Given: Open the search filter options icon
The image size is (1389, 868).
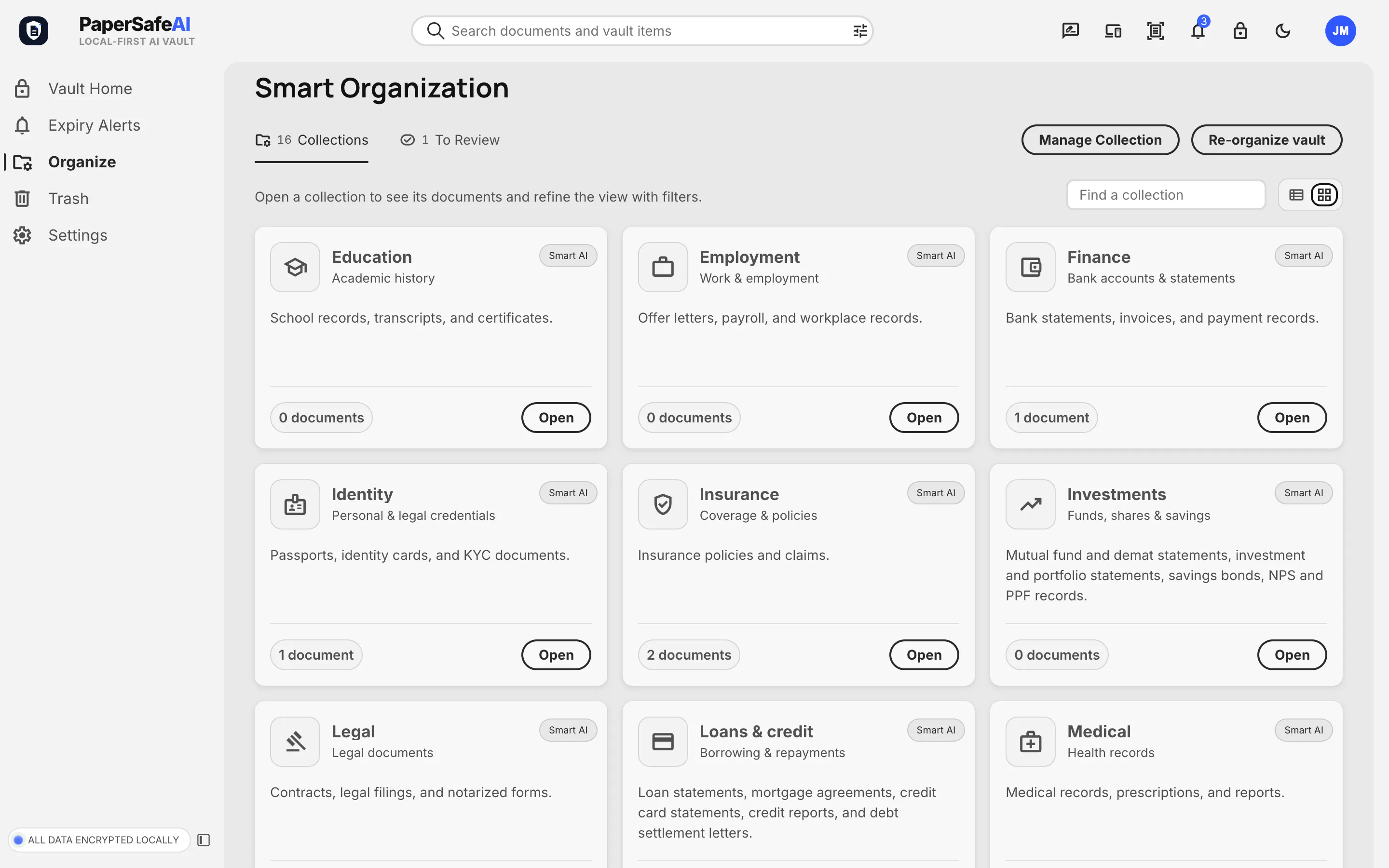Looking at the screenshot, I should pos(860,31).
